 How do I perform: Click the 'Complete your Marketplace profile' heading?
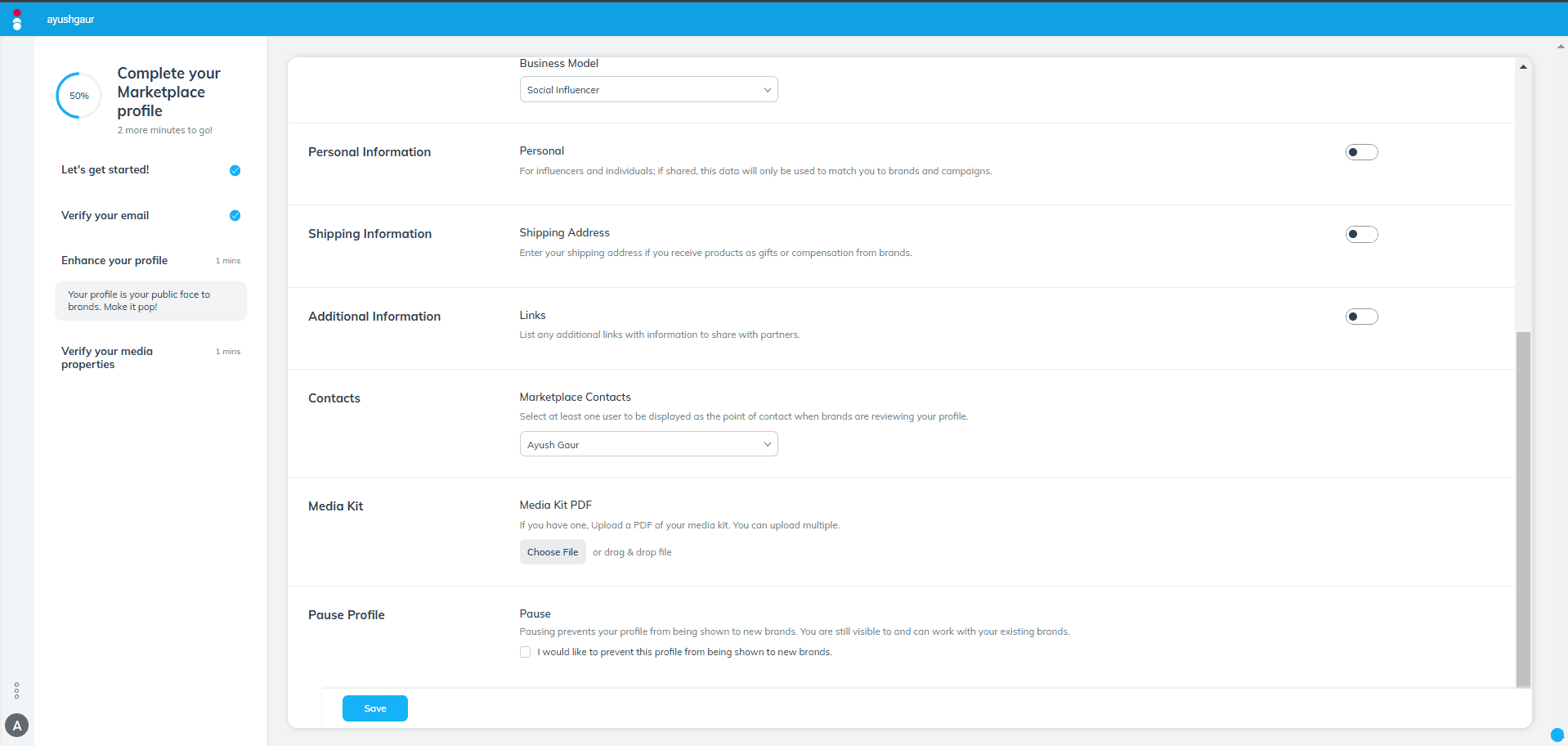169,92
